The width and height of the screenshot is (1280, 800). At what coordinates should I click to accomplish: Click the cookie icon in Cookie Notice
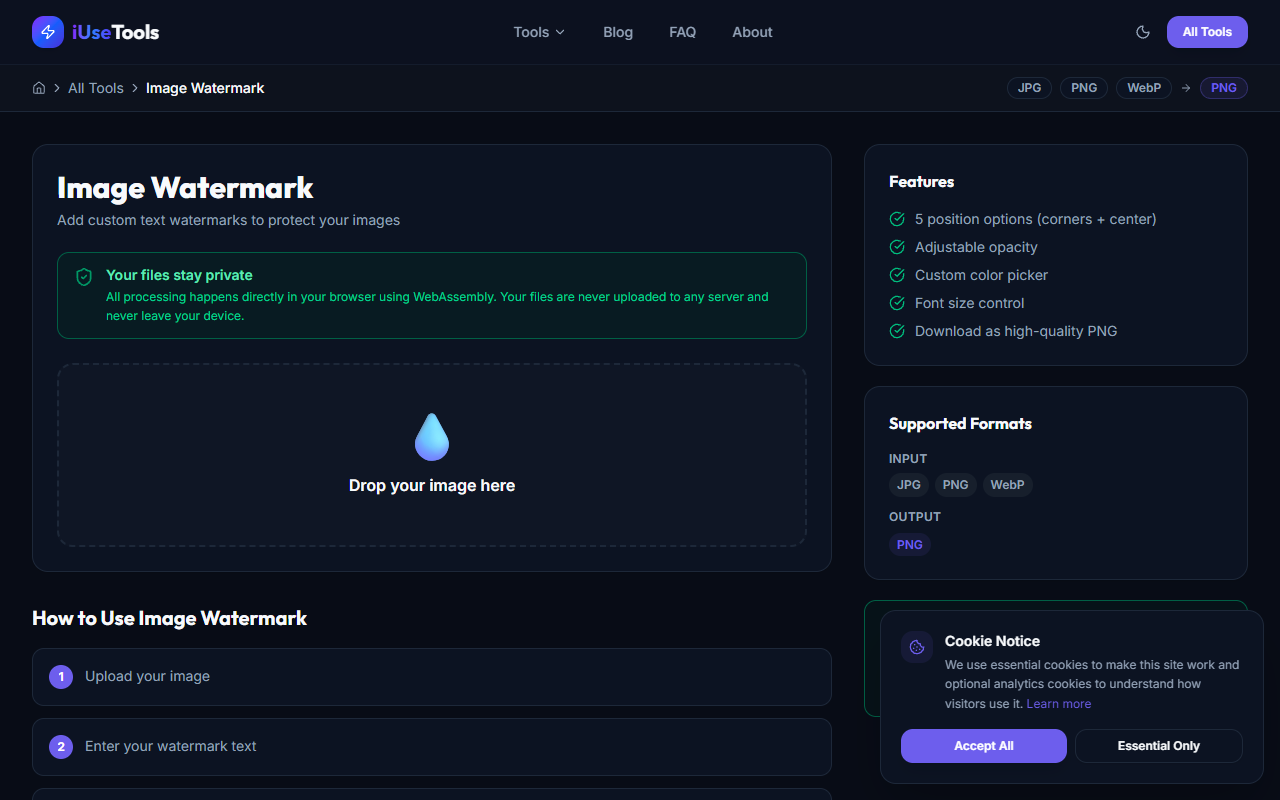pos(916,646)
